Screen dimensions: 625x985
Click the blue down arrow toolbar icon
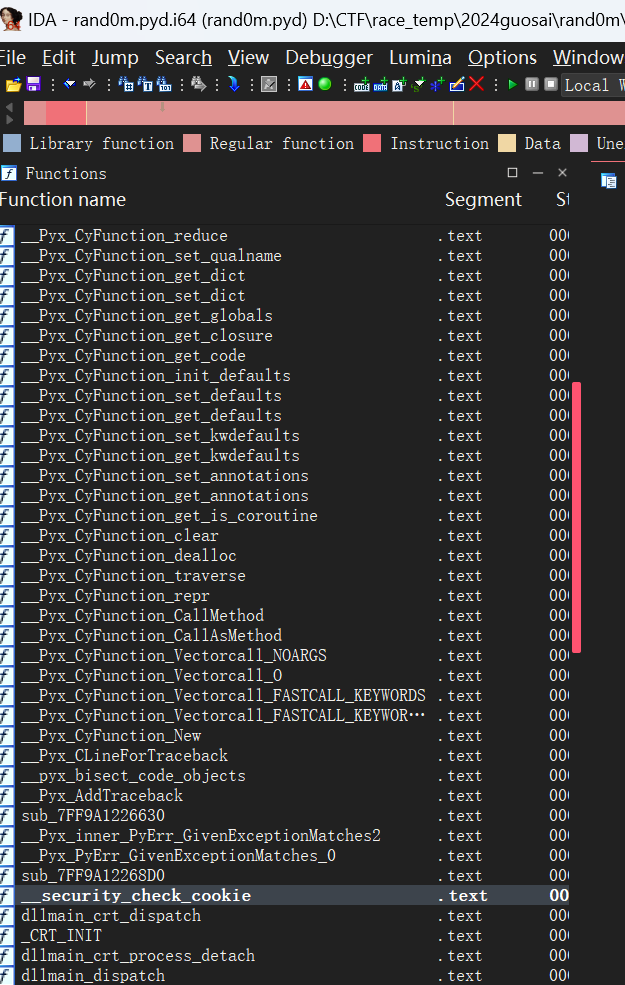pyautogui.click(x=232, y=85)
